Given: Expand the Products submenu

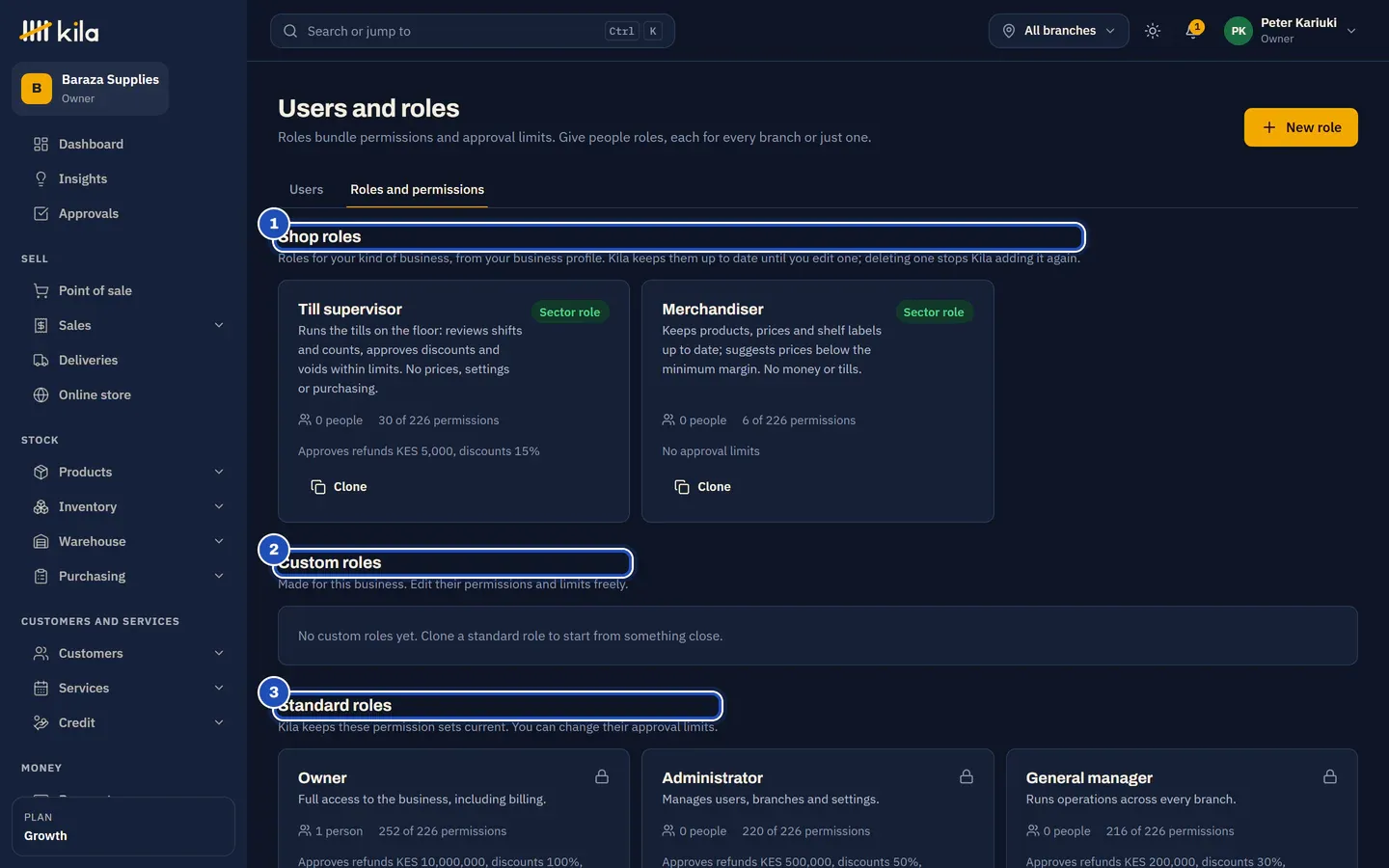Looking at the screenshot, I should (219, 472).
